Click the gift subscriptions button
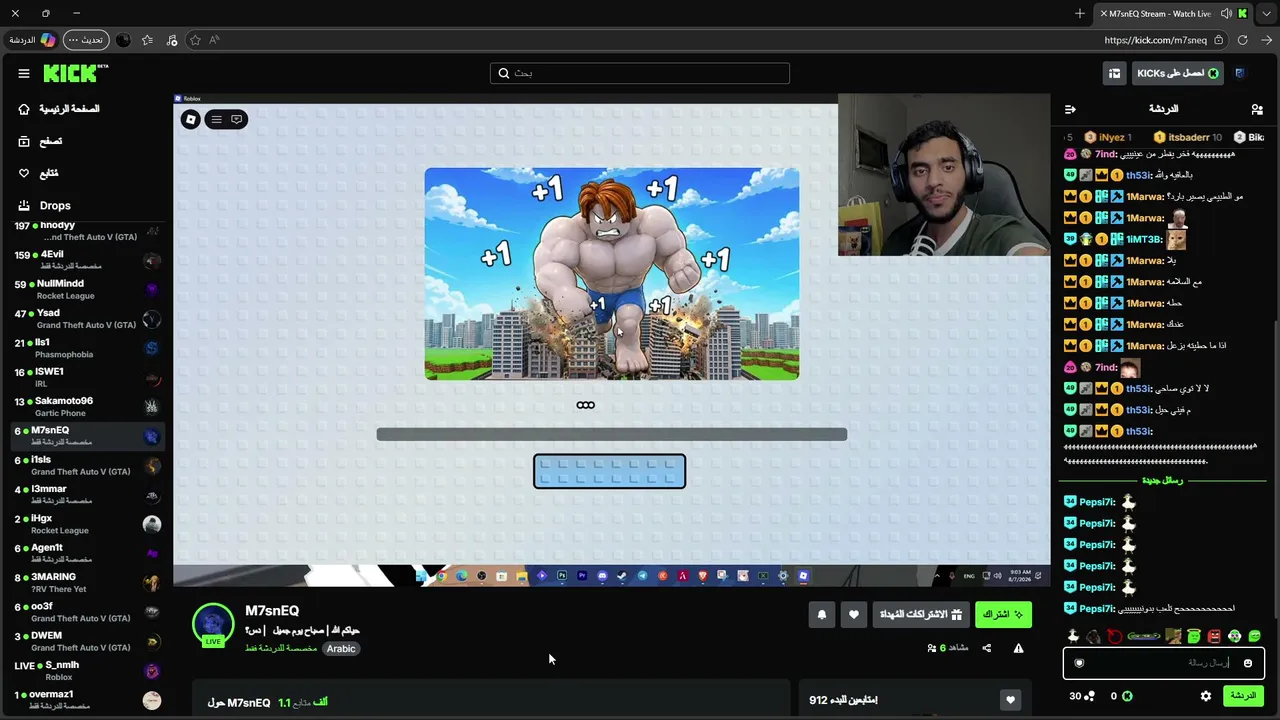Image resolution: width=1280 pixels, height=720 pixels. [921, 614]
